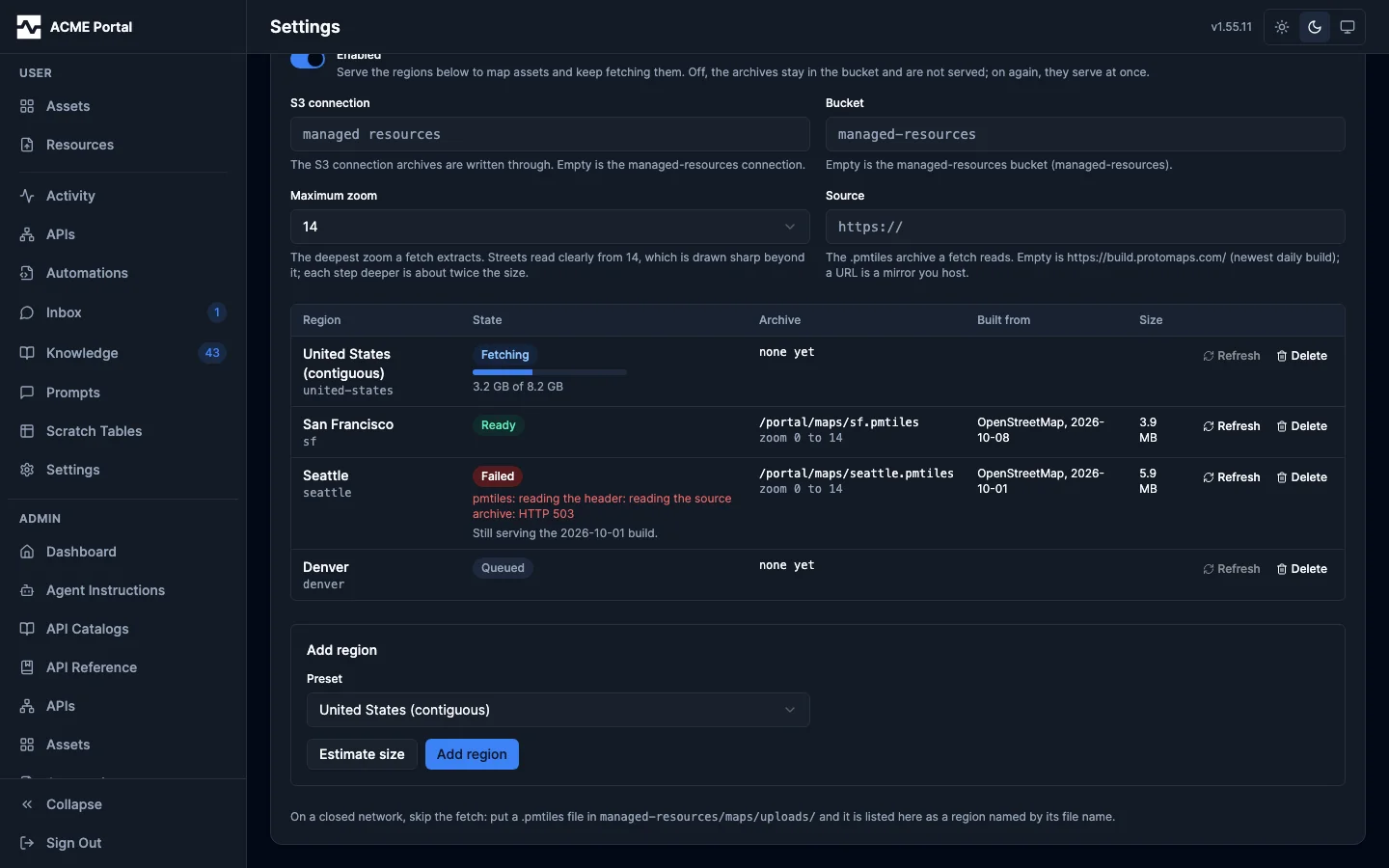Open APIs in the USER section
This screenshot has height=868, width=1389.
click(x=123, y=234)
